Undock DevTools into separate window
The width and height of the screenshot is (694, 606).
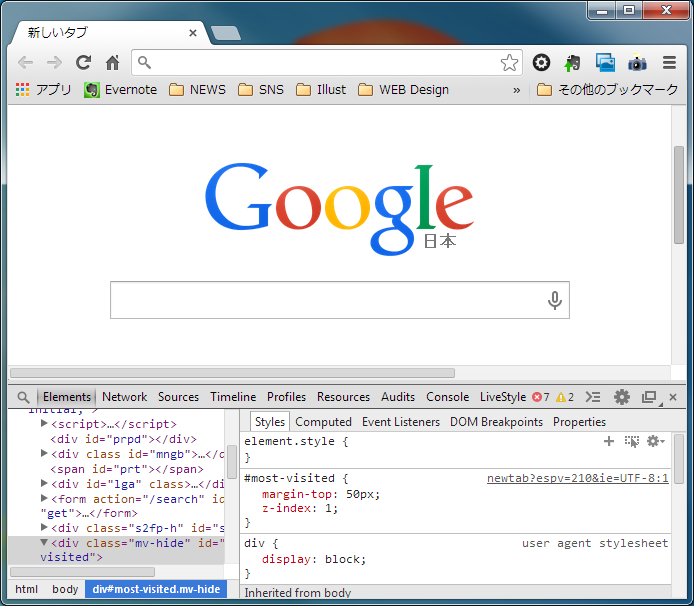649,397
